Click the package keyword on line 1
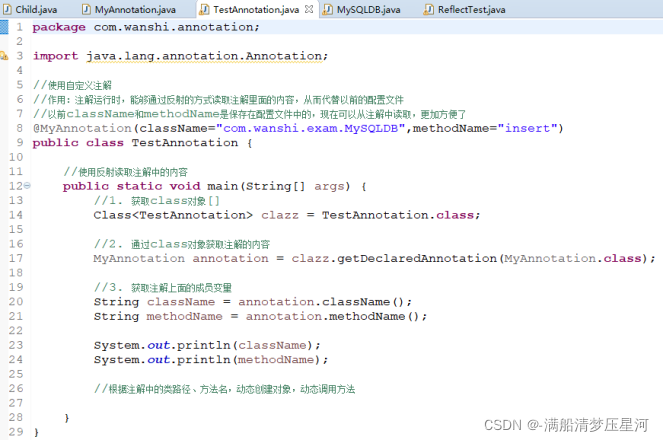The image size is (664, 441). [x=59, y=27]
